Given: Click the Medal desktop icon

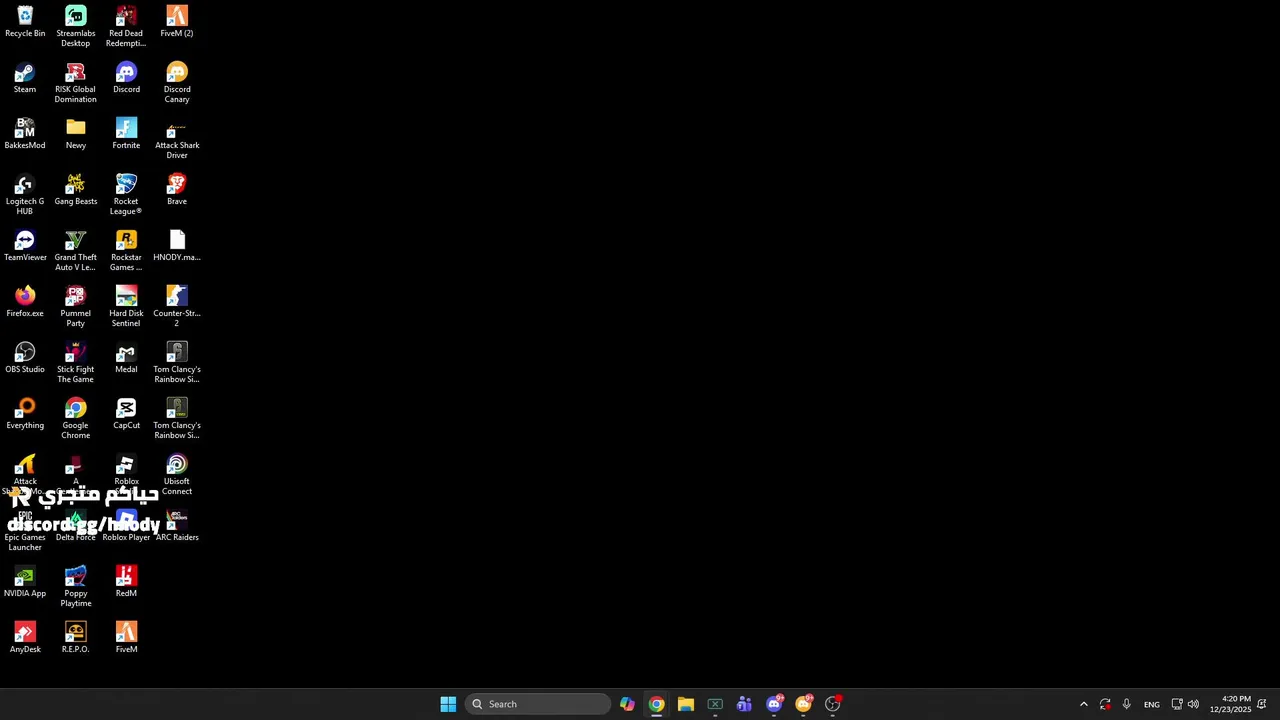Looking at the screenshot, I should point(126,358).
